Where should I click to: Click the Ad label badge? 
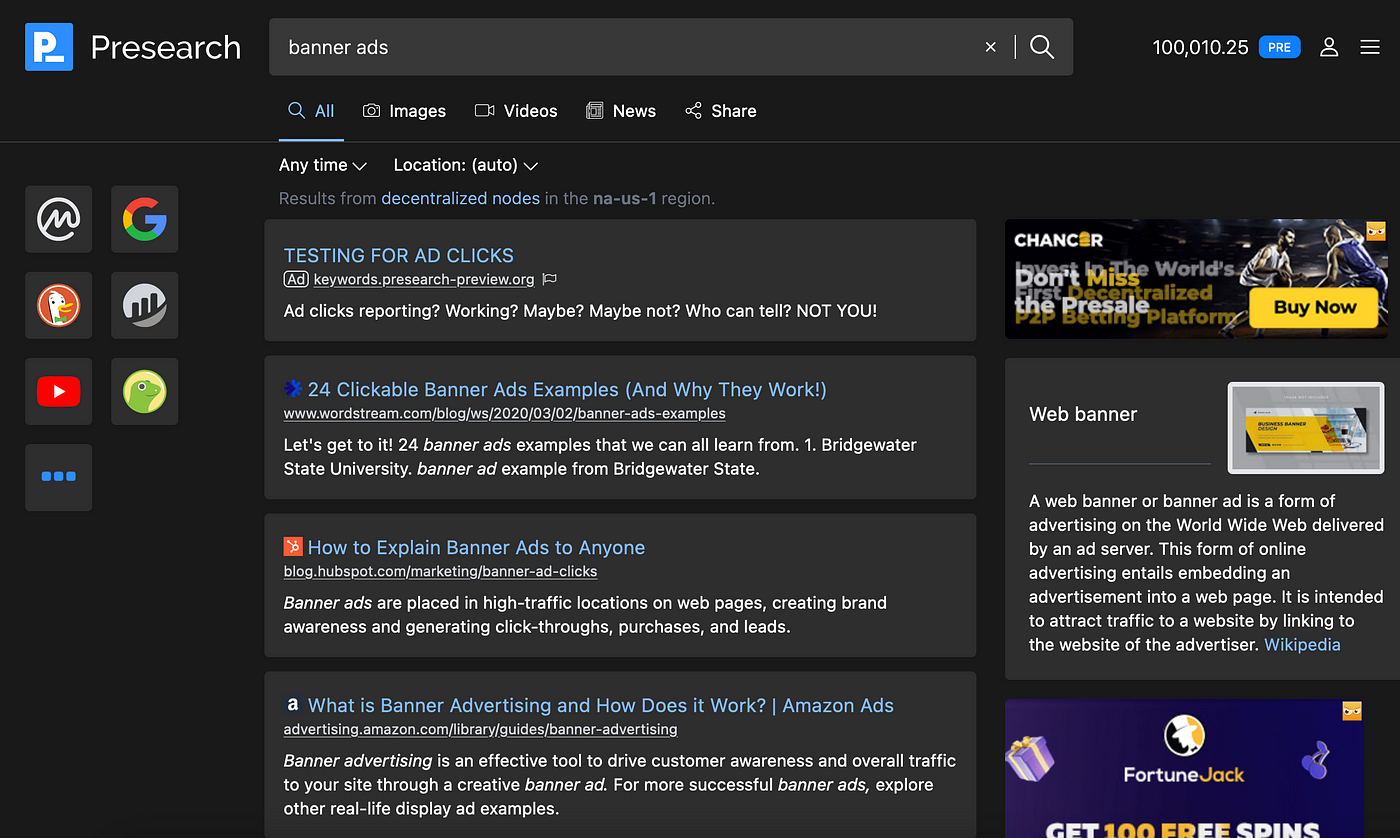(296, 280)
